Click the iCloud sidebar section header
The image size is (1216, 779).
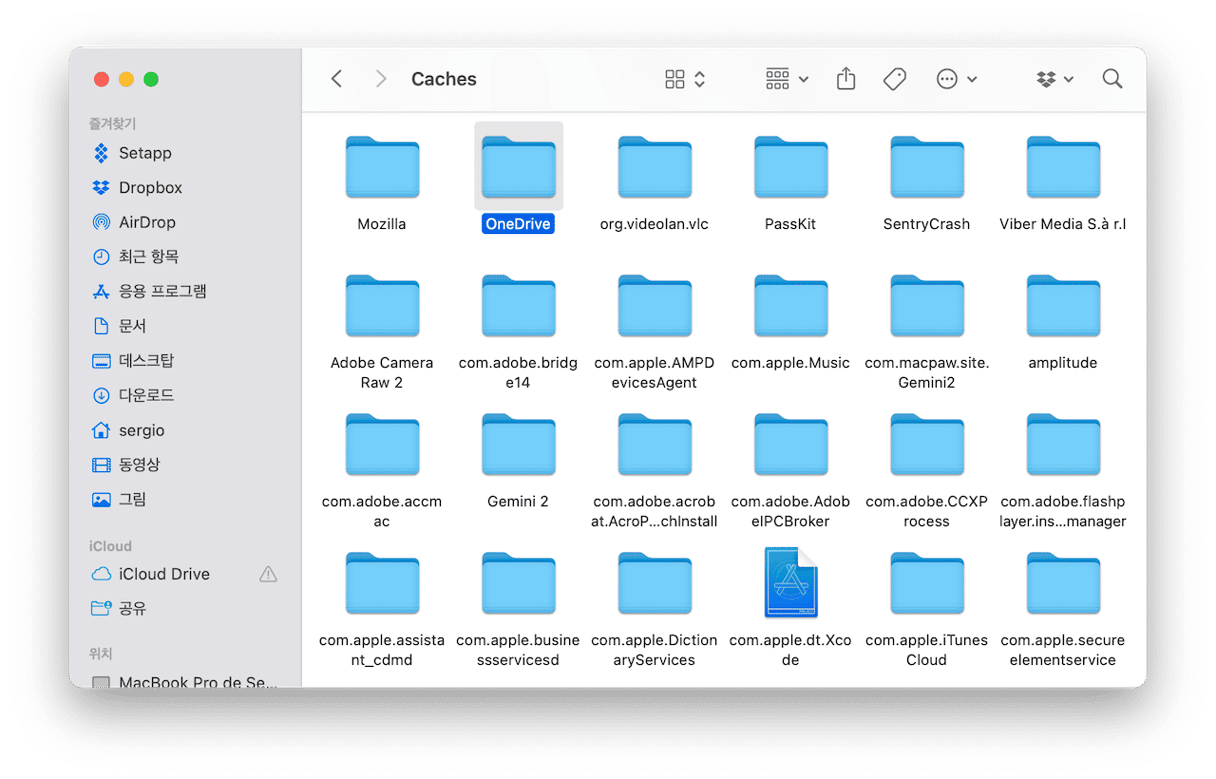[x=110, y=546]
